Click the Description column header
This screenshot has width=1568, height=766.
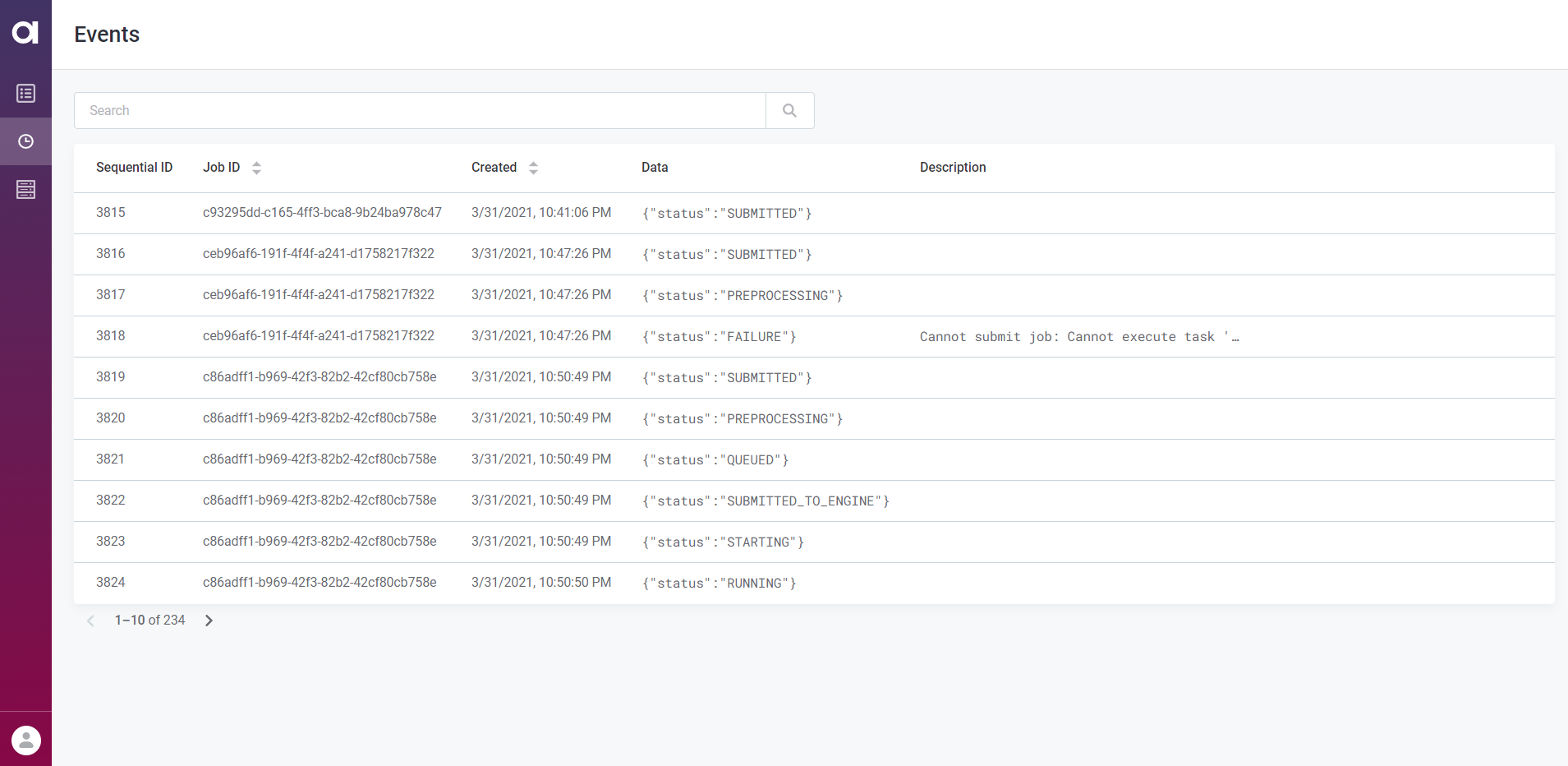[x=952, y=168]
